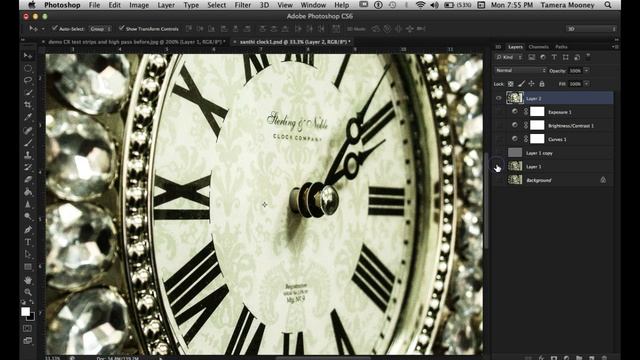Select the Elliptical Marquee tool
This screenshot has height=360, width=640.
click(x=28, y=68)
